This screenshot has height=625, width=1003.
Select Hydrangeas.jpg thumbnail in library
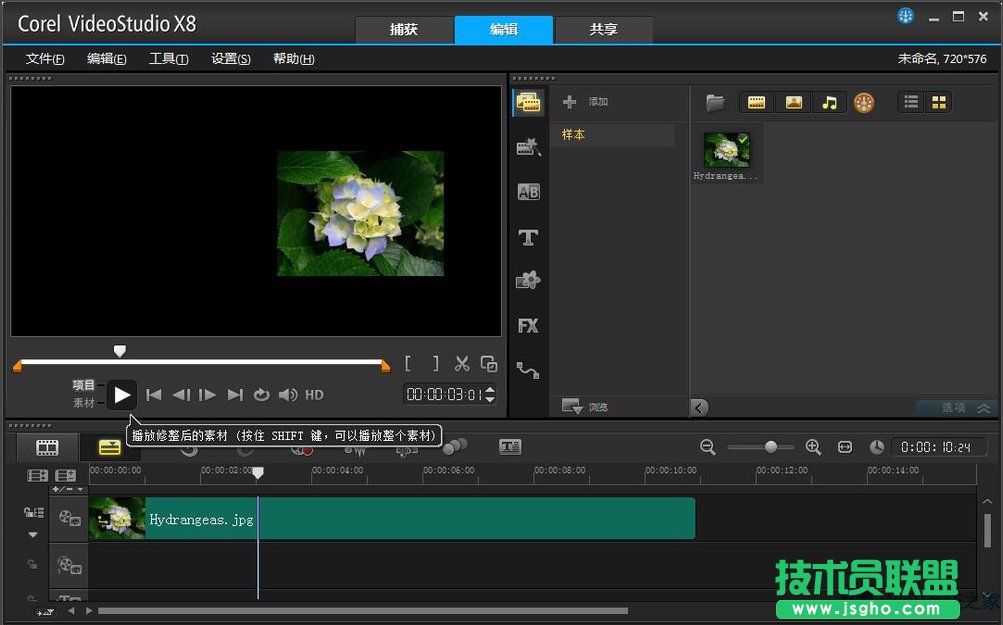click(726, 151)
